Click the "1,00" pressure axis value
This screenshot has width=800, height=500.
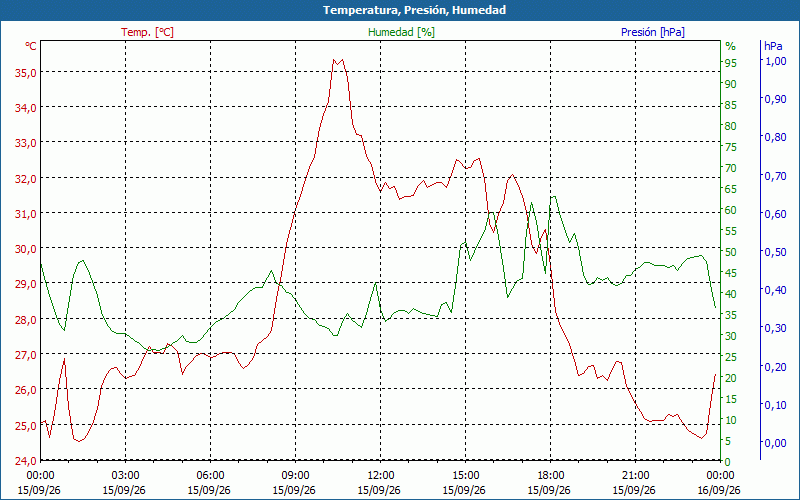coord(776,60)
